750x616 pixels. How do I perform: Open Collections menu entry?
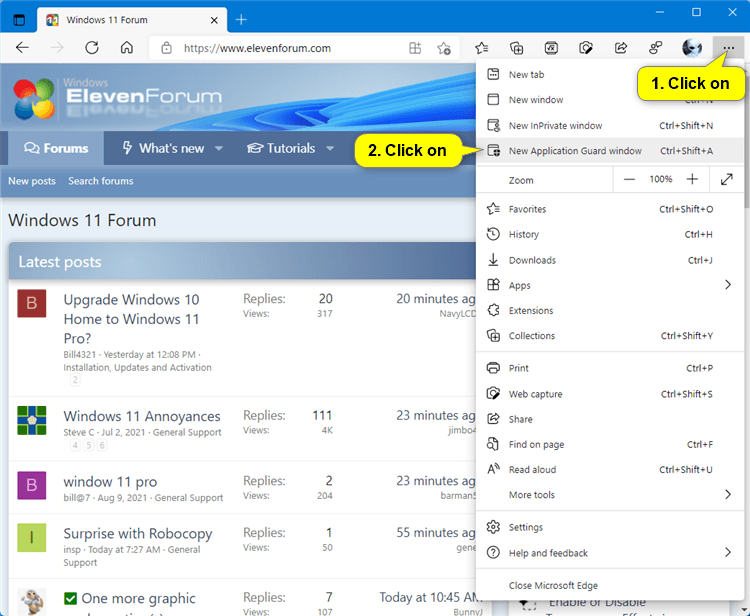point(610,336)
